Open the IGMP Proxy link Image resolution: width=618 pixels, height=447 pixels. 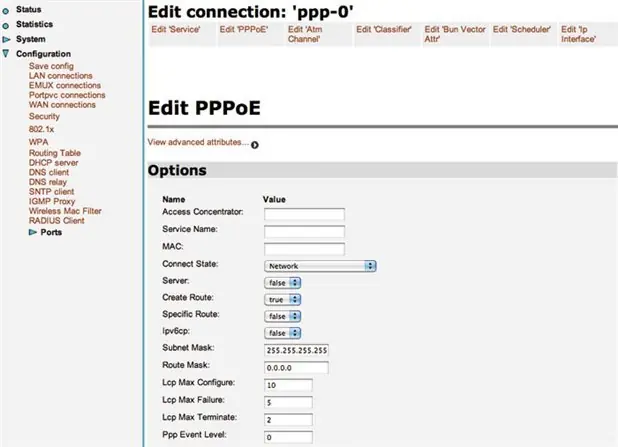point(52,201)
